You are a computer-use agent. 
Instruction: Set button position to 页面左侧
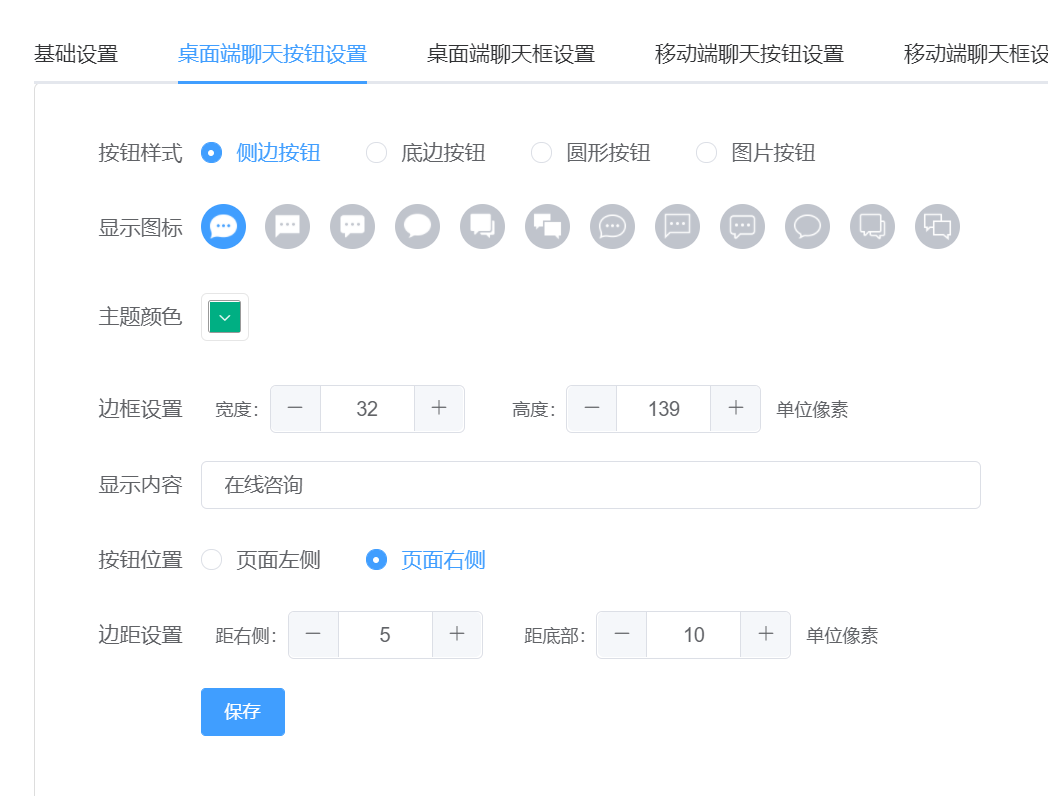[212, 560]
